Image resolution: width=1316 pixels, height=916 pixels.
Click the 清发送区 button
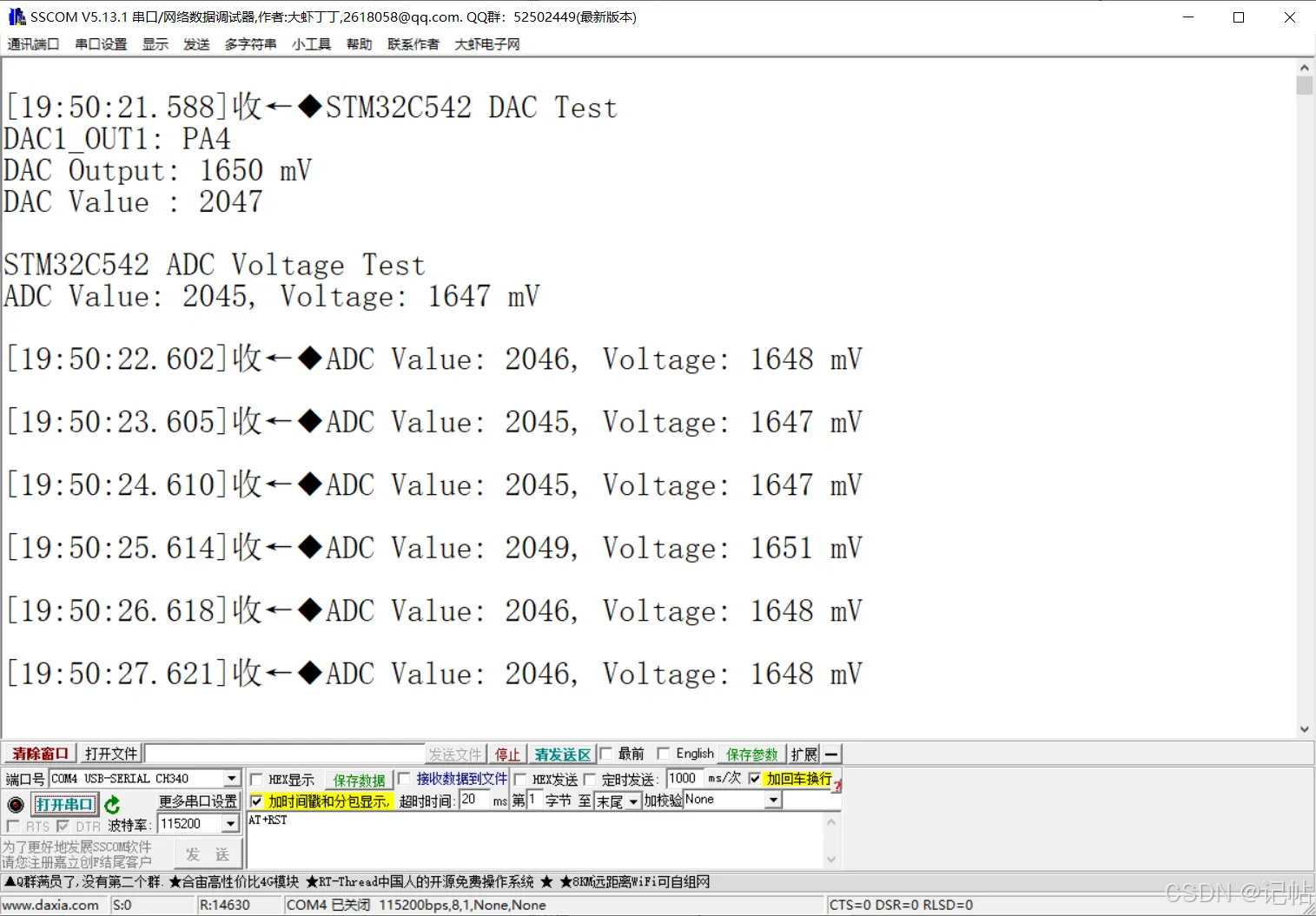pos(562,755)
